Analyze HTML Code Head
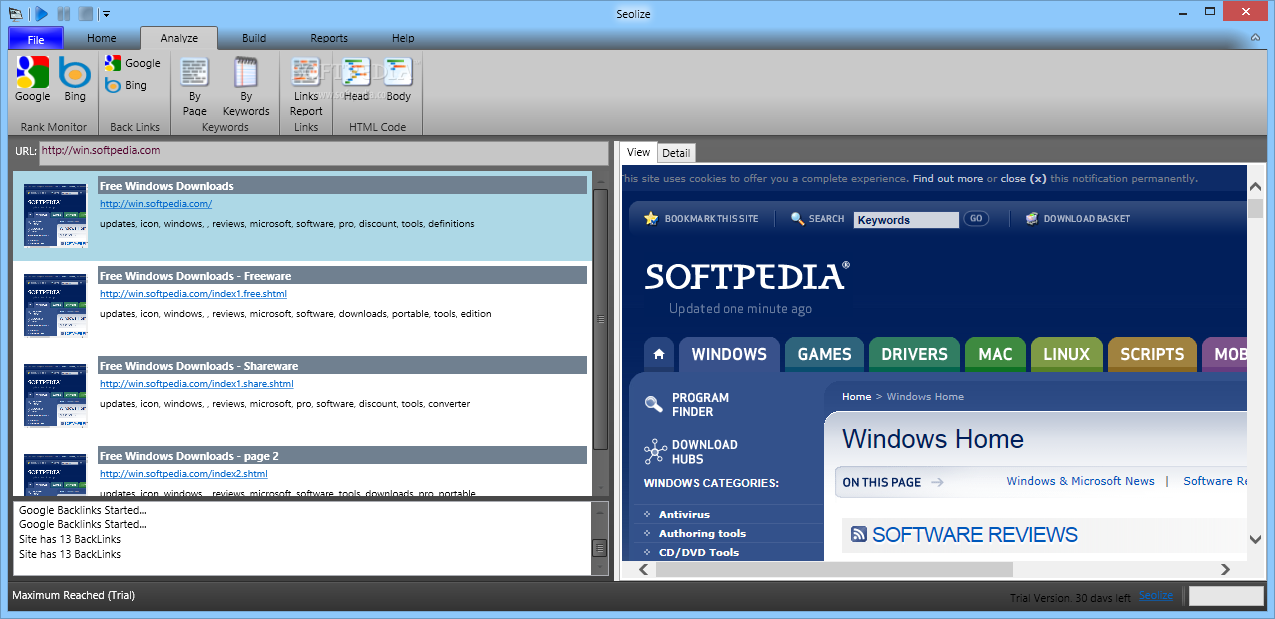This screenshot has height=619, width=1275. click(356, 80)
